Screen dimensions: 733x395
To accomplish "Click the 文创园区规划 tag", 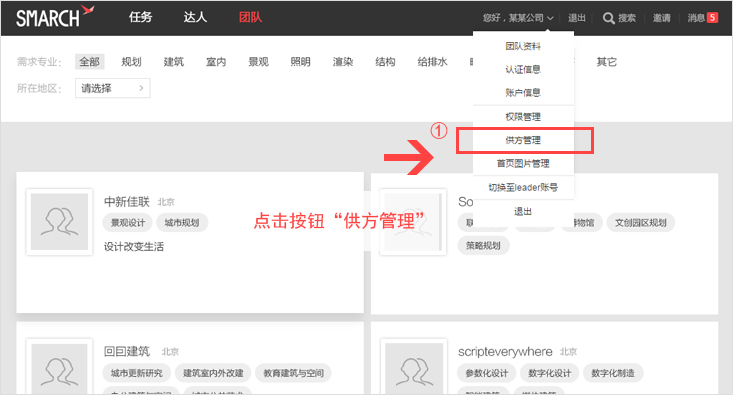I will click(x=640, y=223).
